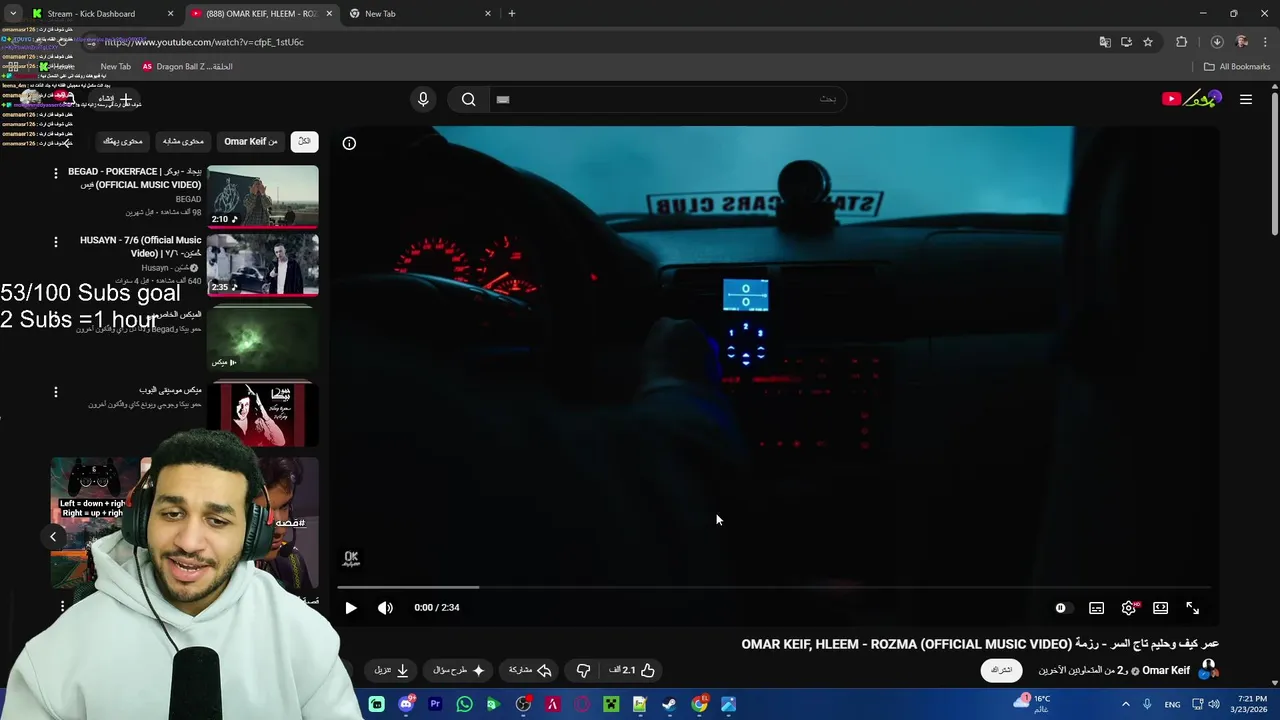This screenshot has height=720, width=1280.
Task: Select the 'content for you' filter chip
Action: [x=123, y=141]
